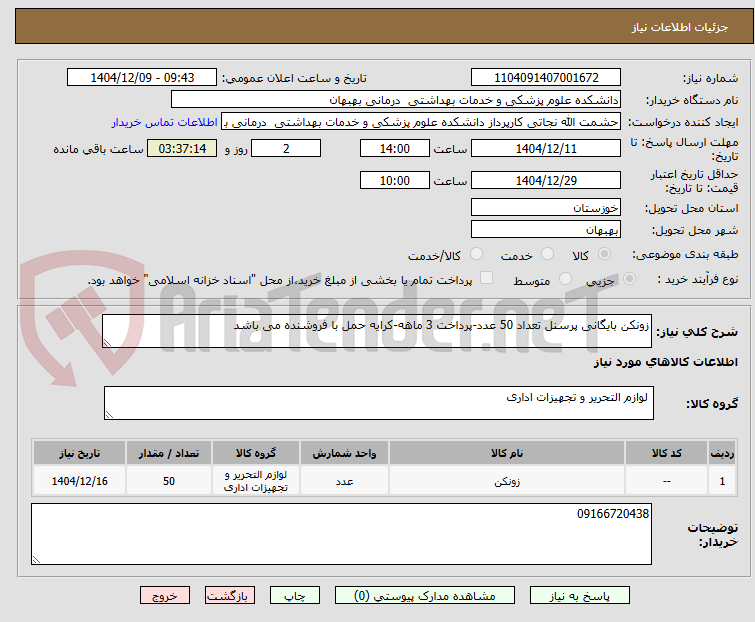Click the delivery province field خوزستان

pyautogui.click(x=546, y=207)
